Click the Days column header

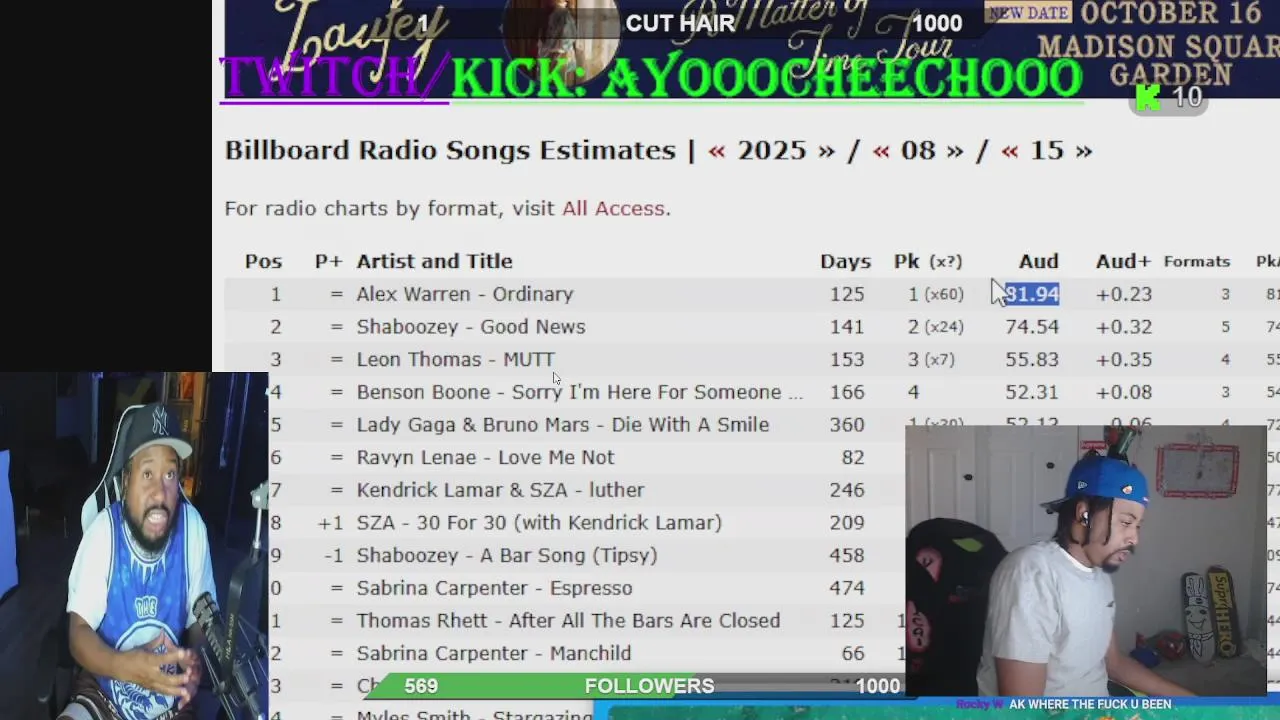point(845,261)
